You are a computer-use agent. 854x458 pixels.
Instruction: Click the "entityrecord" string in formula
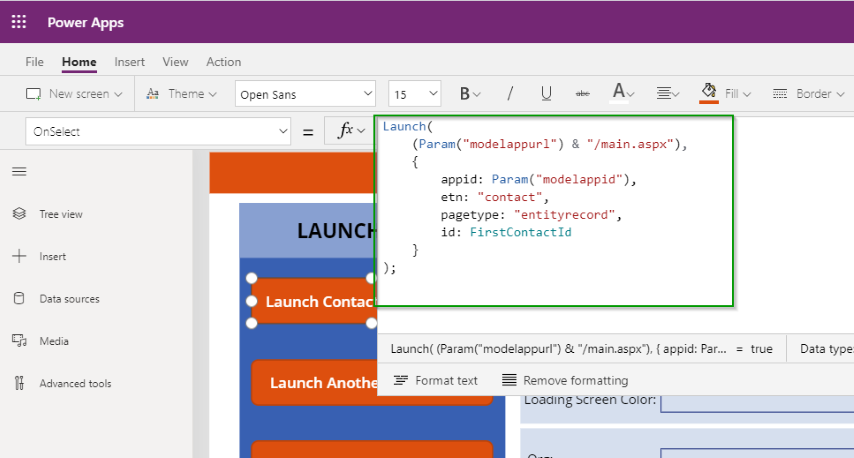564,215
